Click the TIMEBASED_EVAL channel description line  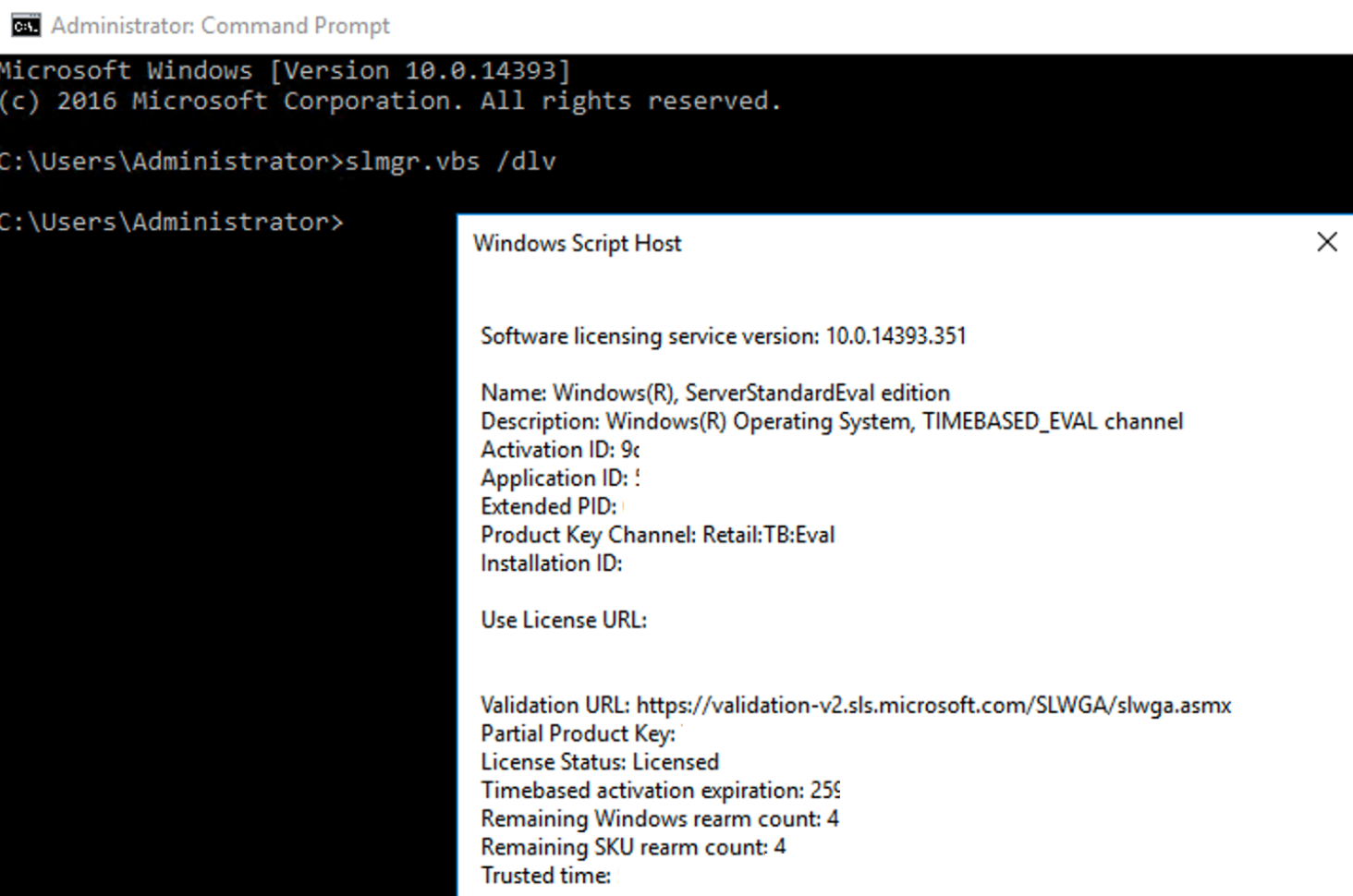[x=832, y=422]
